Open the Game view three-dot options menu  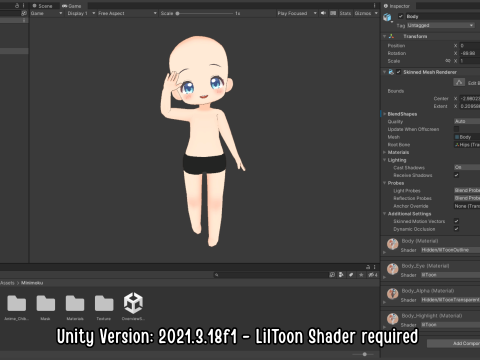(375, 6)
